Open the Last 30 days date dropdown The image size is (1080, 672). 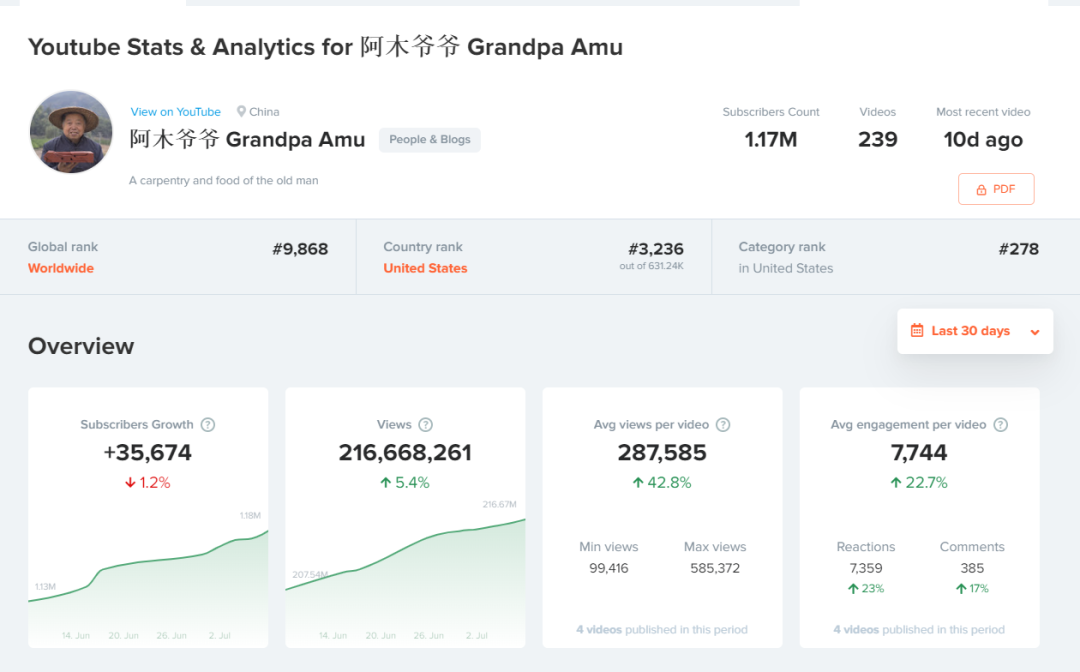975,331
